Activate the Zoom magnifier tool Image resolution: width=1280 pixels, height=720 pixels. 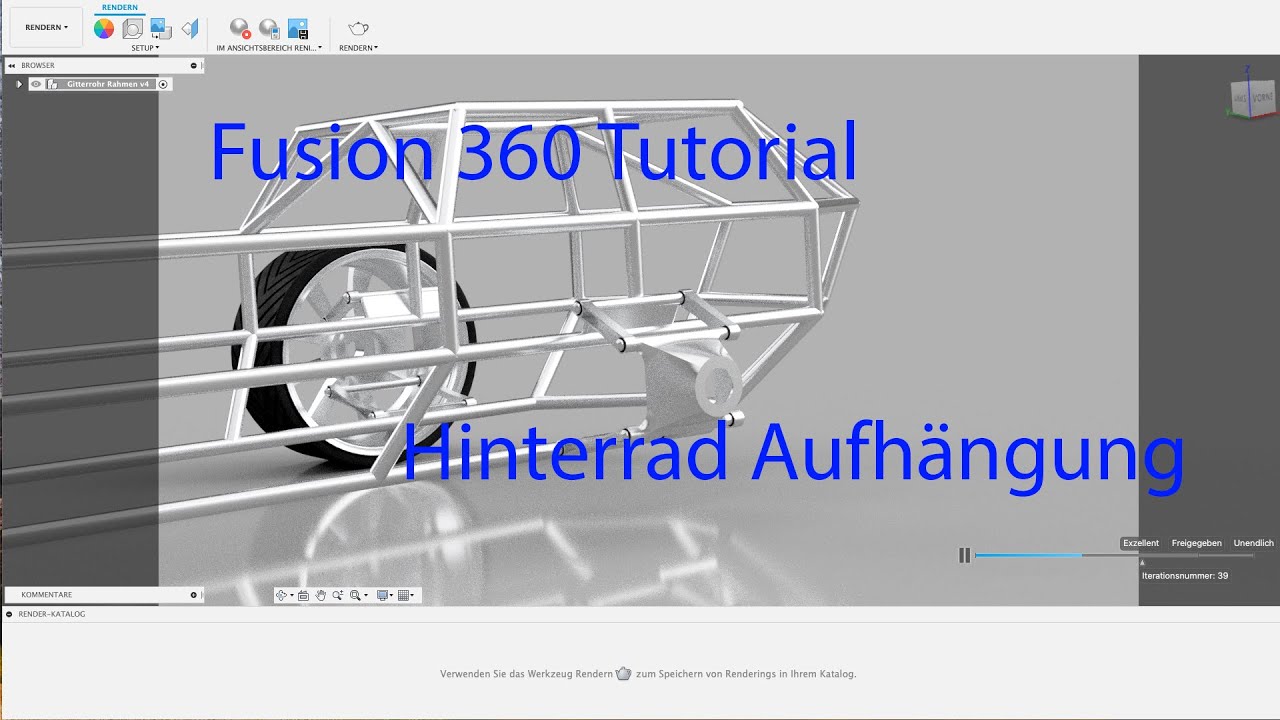(x=338, y=595)
